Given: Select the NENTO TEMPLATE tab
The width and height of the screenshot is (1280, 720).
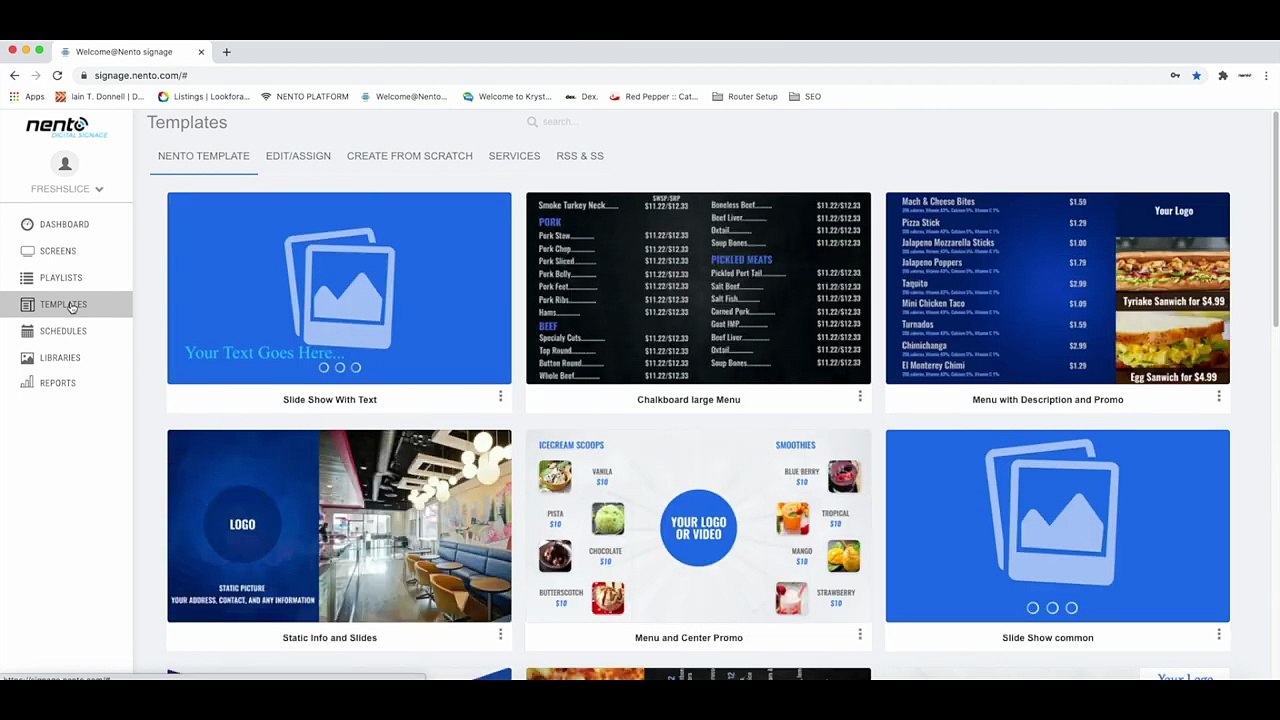Looking at the screenshot, I should 204,156.
